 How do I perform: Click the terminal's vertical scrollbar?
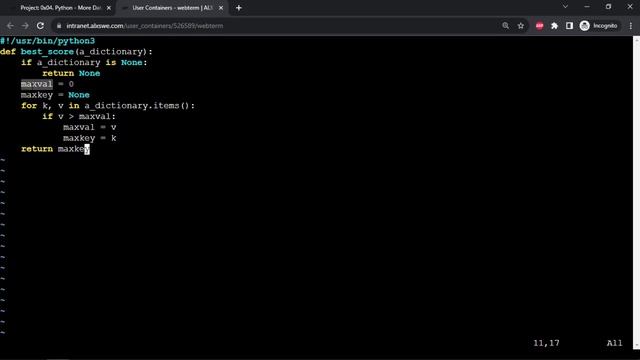[x=636, y=192]
